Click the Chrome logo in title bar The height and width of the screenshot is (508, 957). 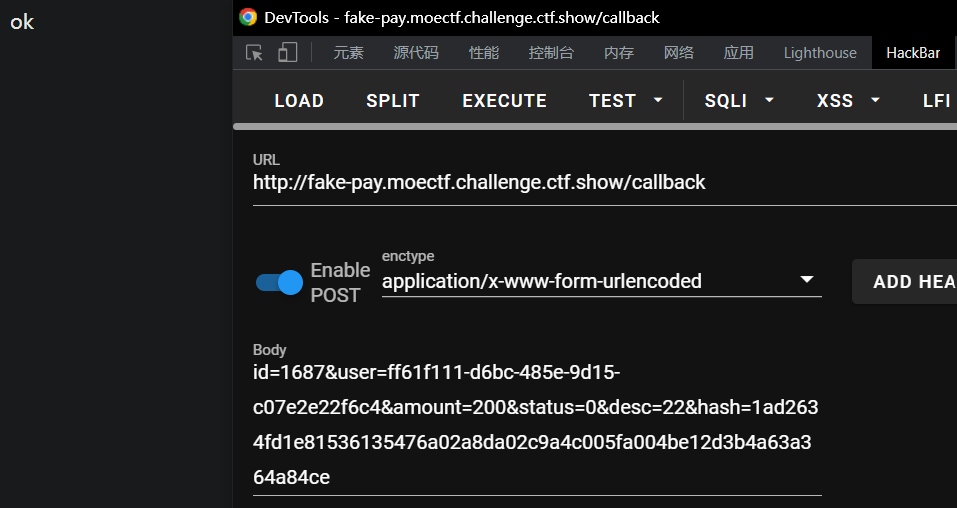click(248, 17)
